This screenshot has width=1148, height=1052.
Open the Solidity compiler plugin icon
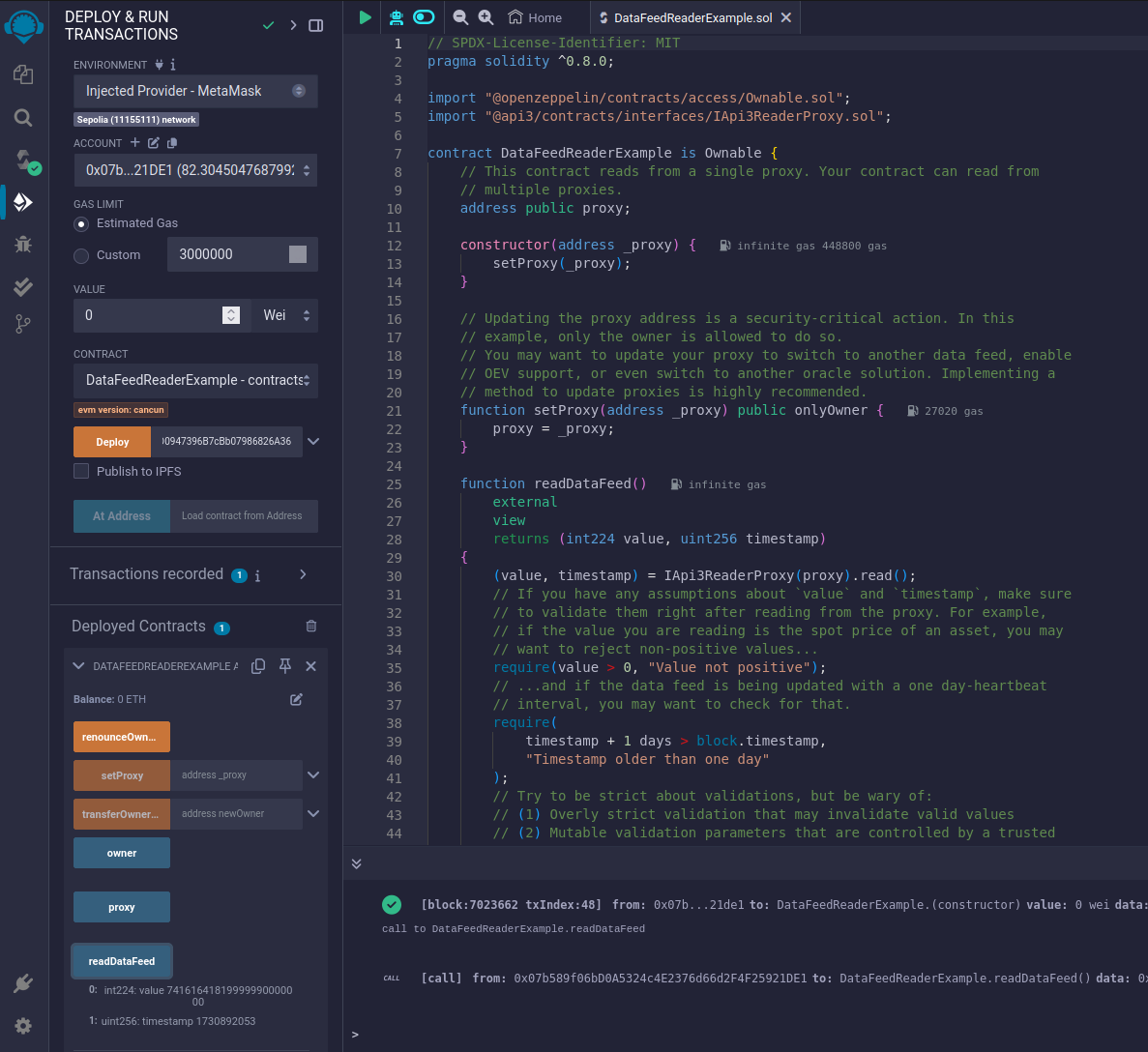(23, 160)
